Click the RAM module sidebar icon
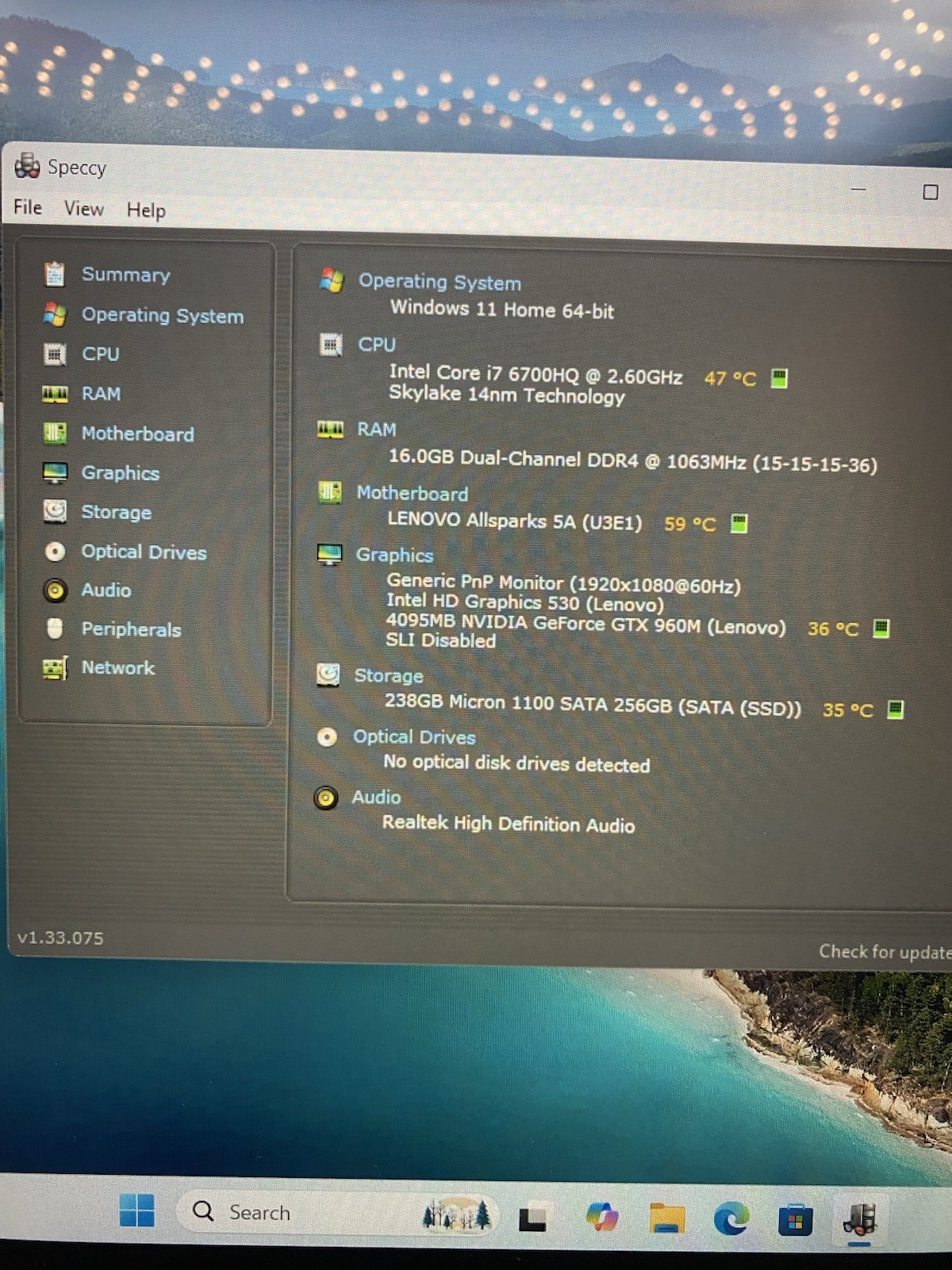Screen dimensions: 952x1270 [55, 394]
